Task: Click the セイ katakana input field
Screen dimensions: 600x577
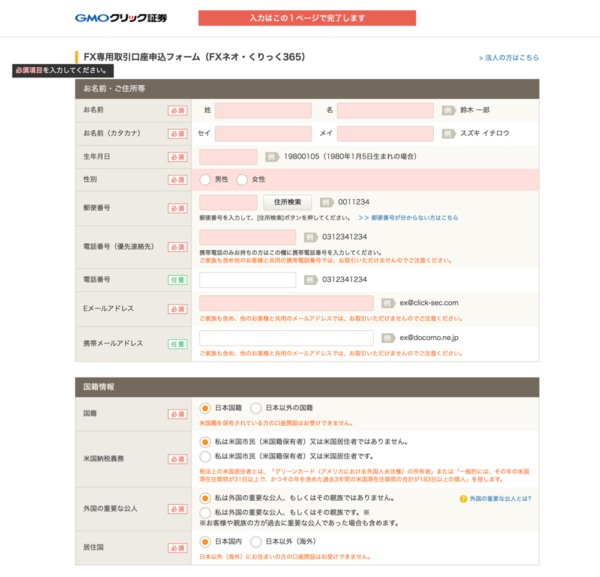Action: click(x=263, y=134)
